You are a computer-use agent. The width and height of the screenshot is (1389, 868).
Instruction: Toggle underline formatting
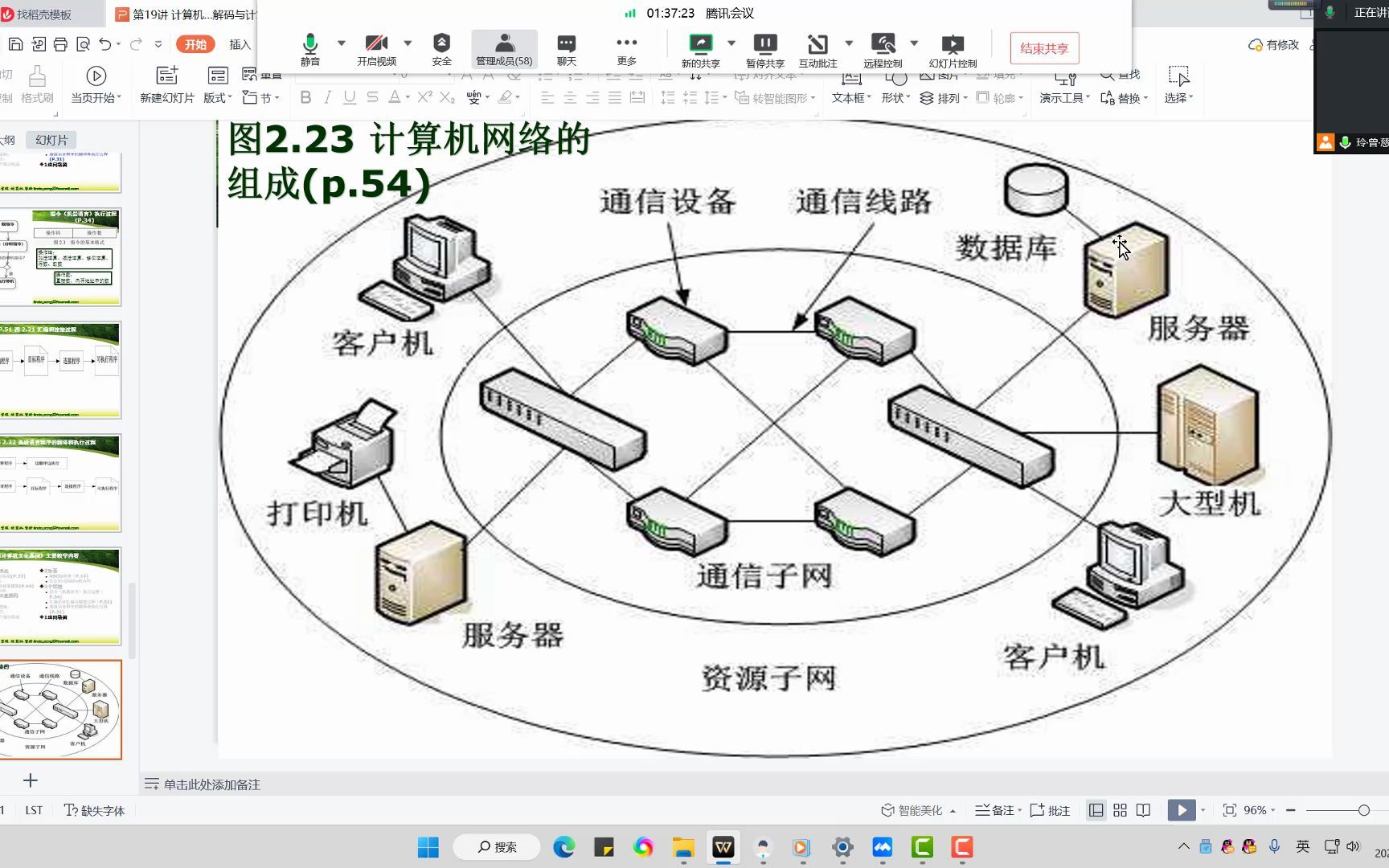[x=349, y=97]
